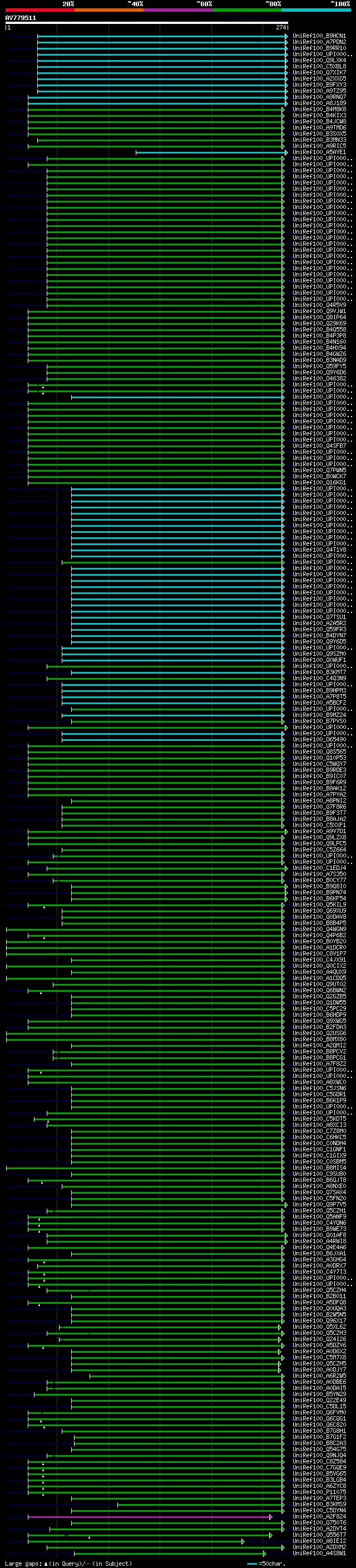Select label UniRef100_Q9Y6D5
Screen dimensions: 356x1568
click(x=319, y=641)
